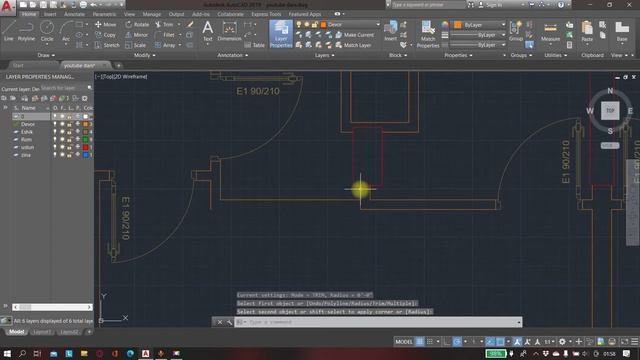Image resolution: width=640 pixels, height=360 pixels.
Task: Add a new drawing tab with plus
Action: click(118, 65)
